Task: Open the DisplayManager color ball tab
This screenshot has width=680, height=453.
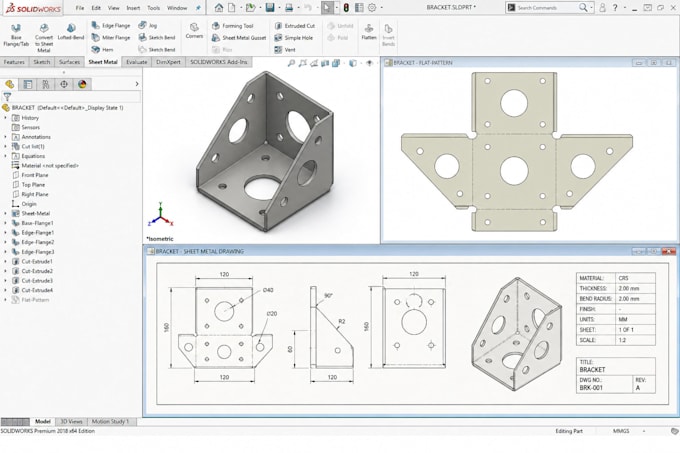Action: point(82,84)
